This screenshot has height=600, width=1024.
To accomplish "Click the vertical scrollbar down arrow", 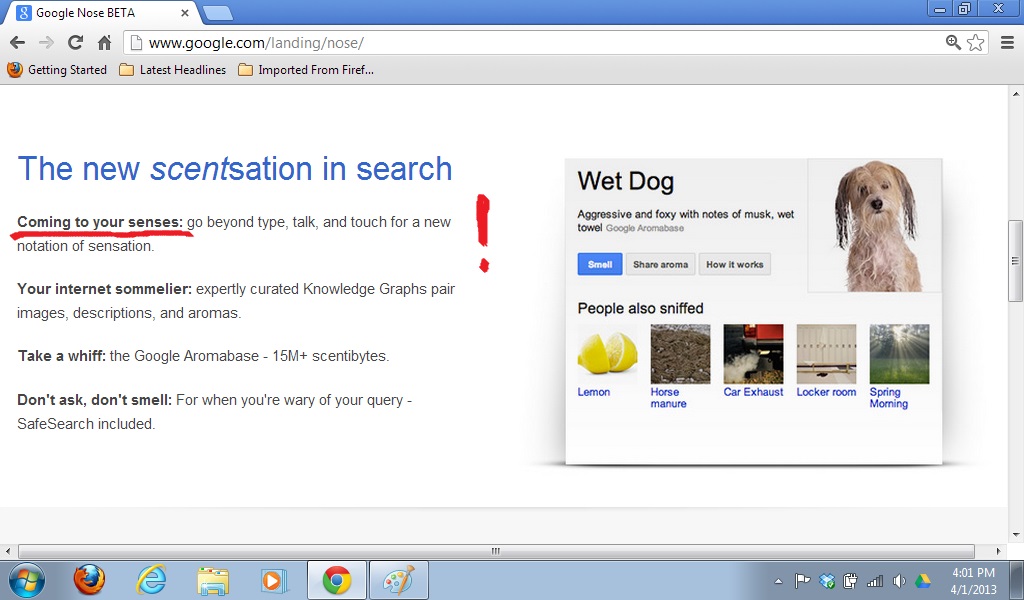I will (x=1015, y=535).
